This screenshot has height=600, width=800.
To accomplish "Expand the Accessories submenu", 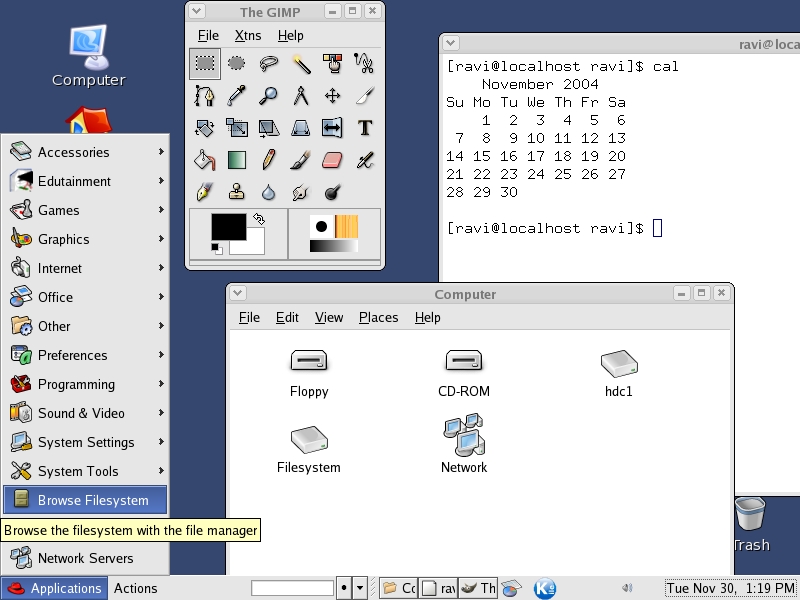I will tap(86, 152).
